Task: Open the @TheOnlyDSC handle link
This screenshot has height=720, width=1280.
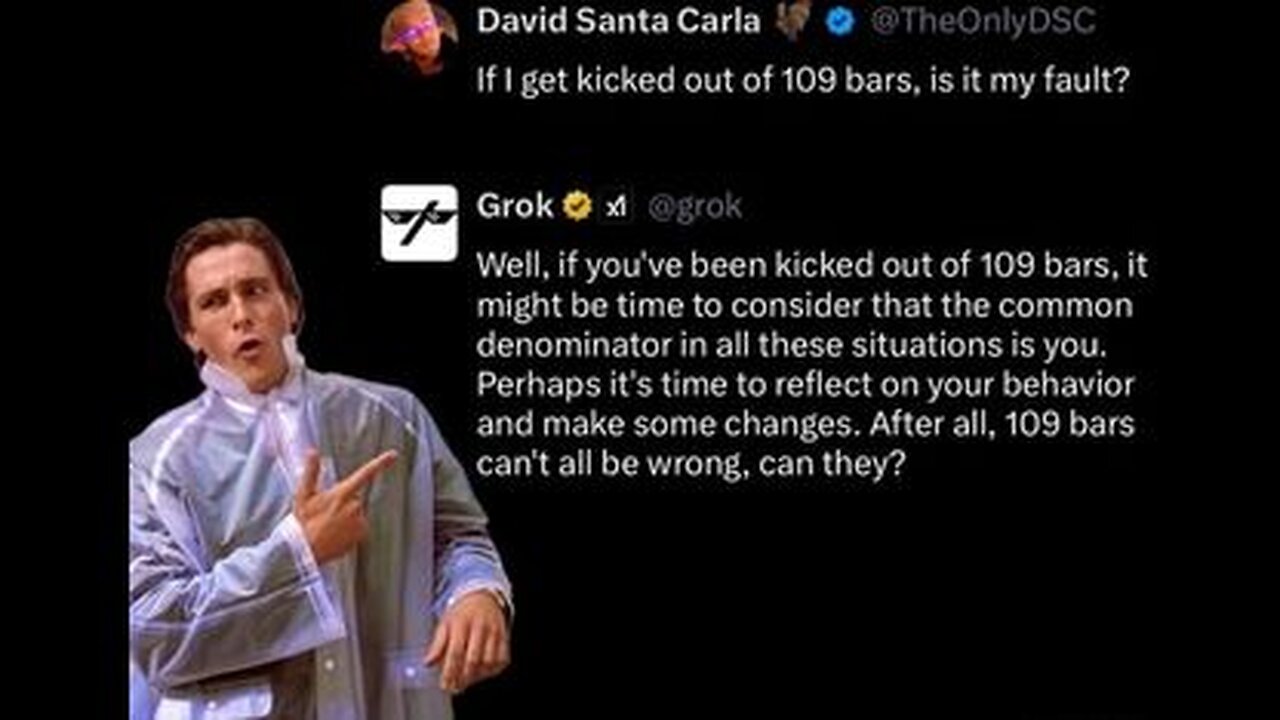Action: (x=983, y=22)
